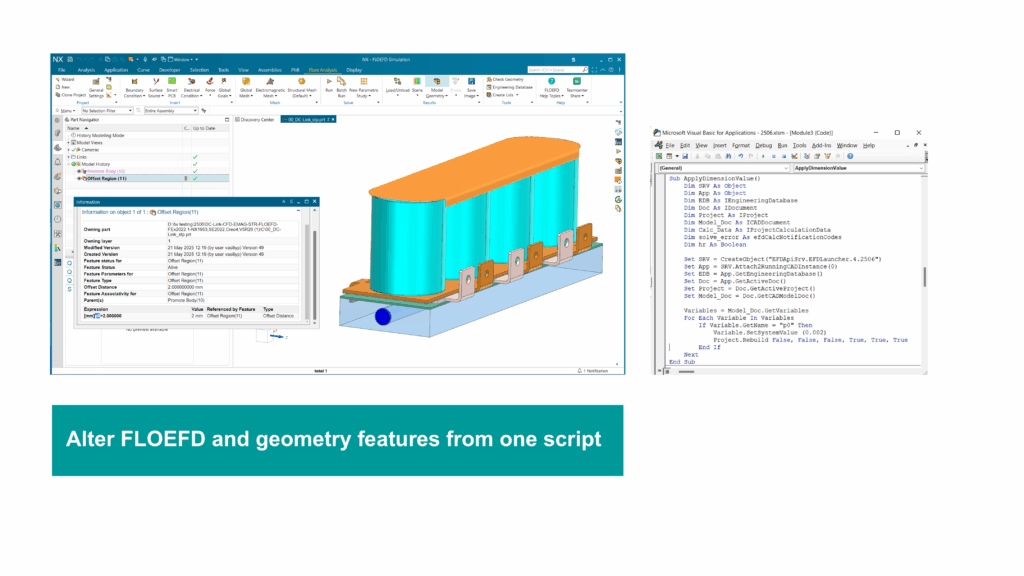The height and width of the screenshot is (576, 1024).
Task: Open the No Selection Filter dropdown
Action: tap(111, 110)
